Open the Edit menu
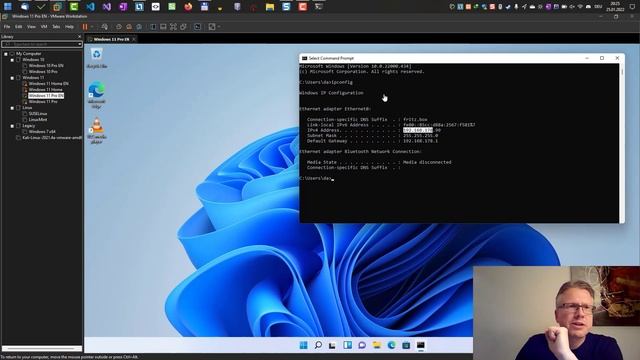640x360 pixels. pos(19,27)
